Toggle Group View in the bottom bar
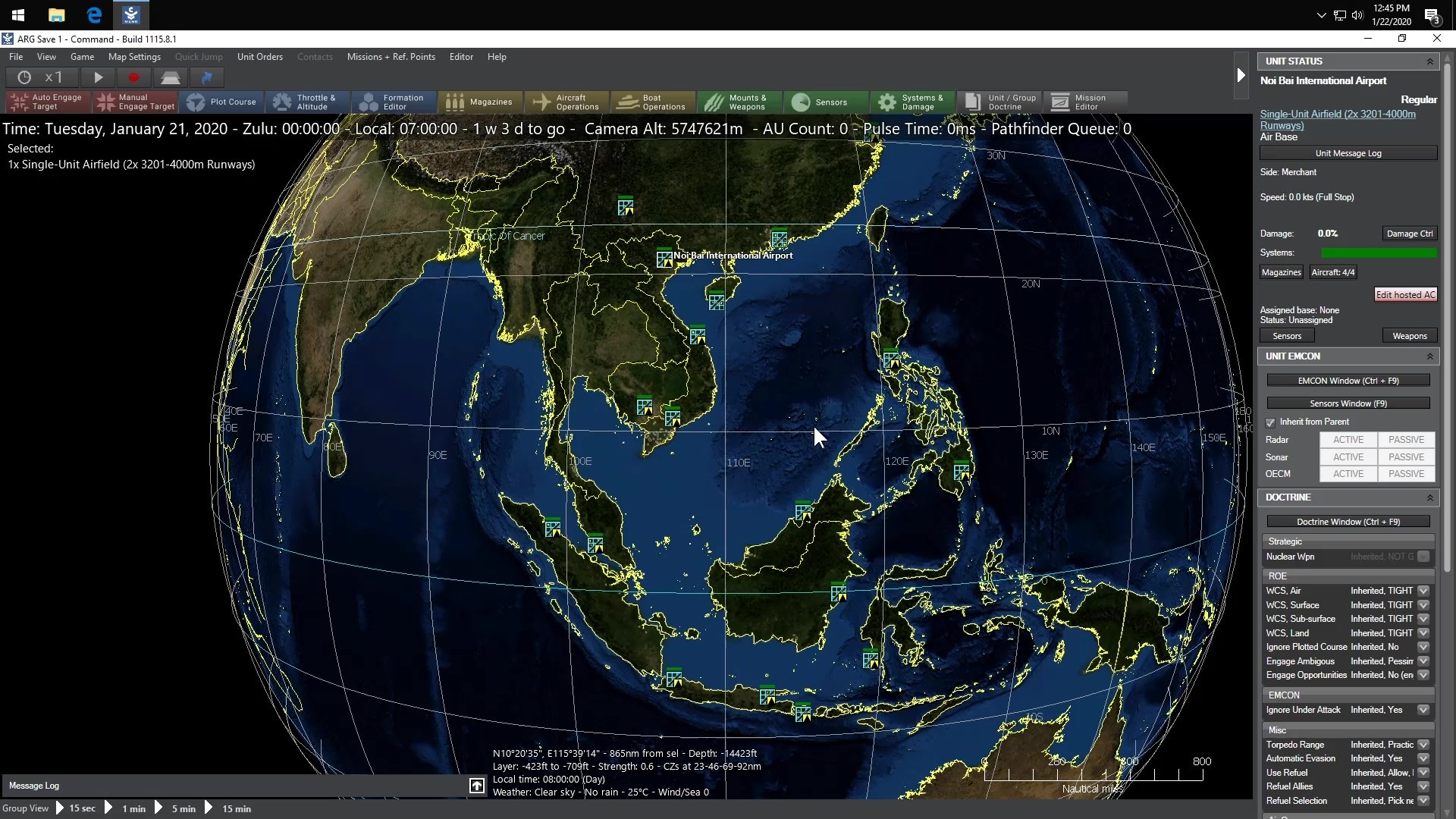Screen dimensions: 1456x819 click(x=25, y=808)
